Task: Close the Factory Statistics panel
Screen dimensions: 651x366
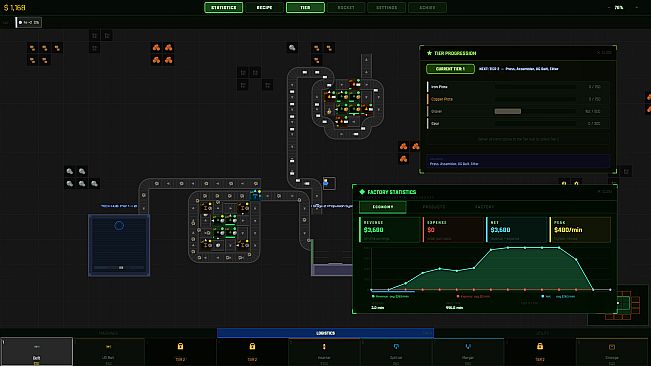Action: tap(605, 191)
